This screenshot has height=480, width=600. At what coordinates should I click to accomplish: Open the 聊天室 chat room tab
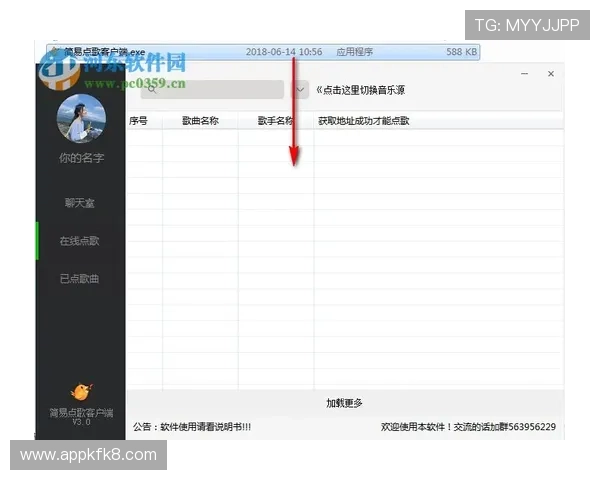point(80,203)
